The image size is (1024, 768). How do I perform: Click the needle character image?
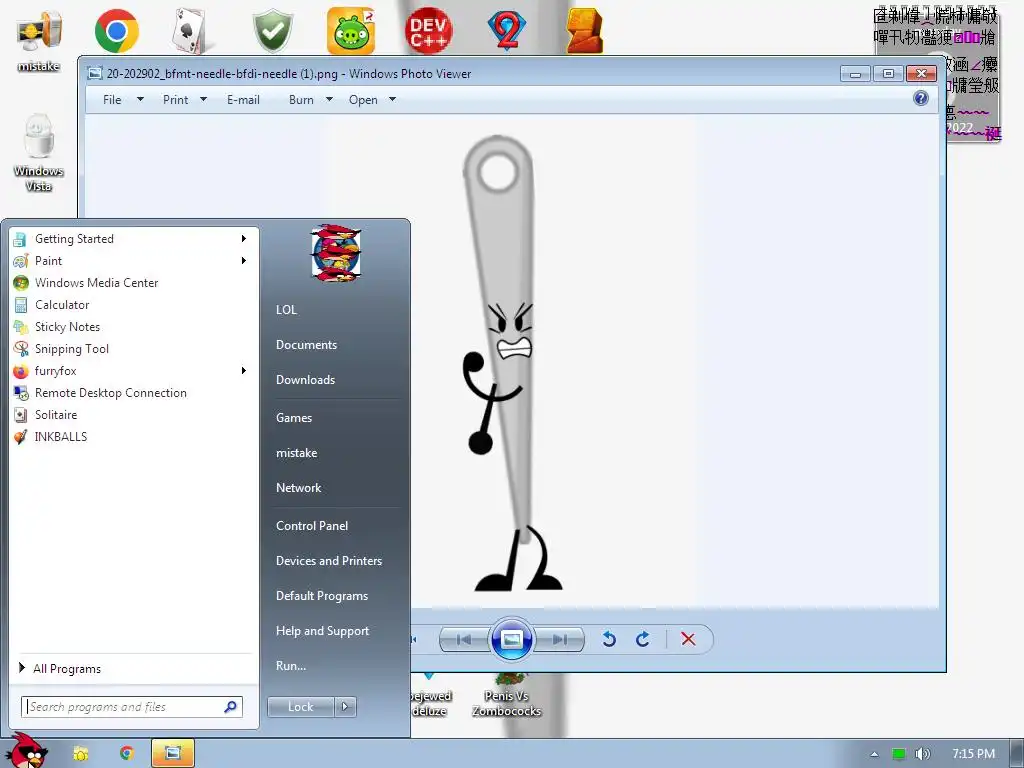coord(511,363)
